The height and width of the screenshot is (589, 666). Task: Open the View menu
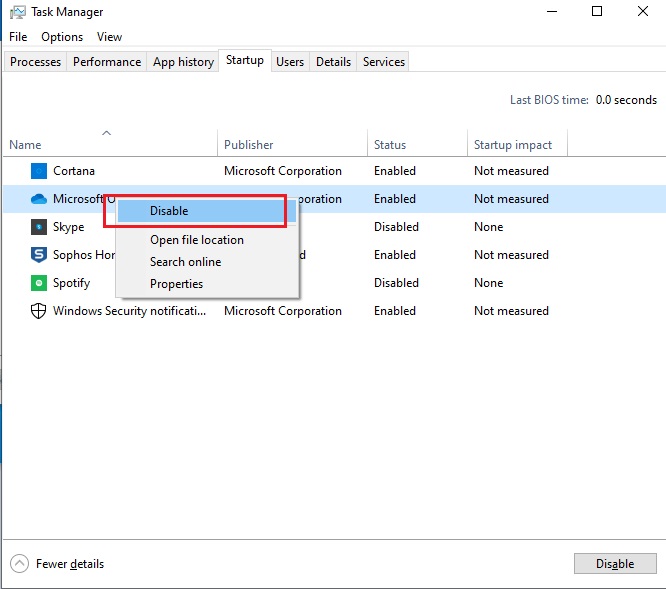pyautogui.click(x=109, y=37)
